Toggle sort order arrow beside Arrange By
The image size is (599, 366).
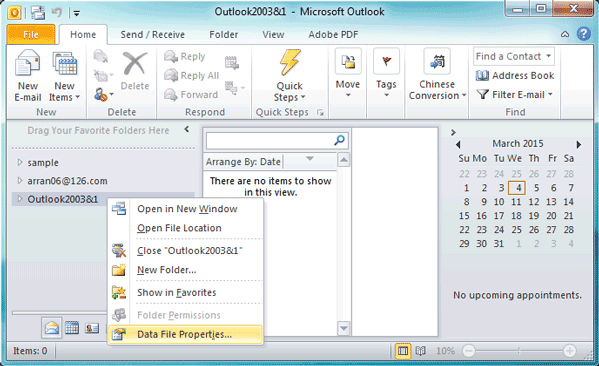[310, 159]
